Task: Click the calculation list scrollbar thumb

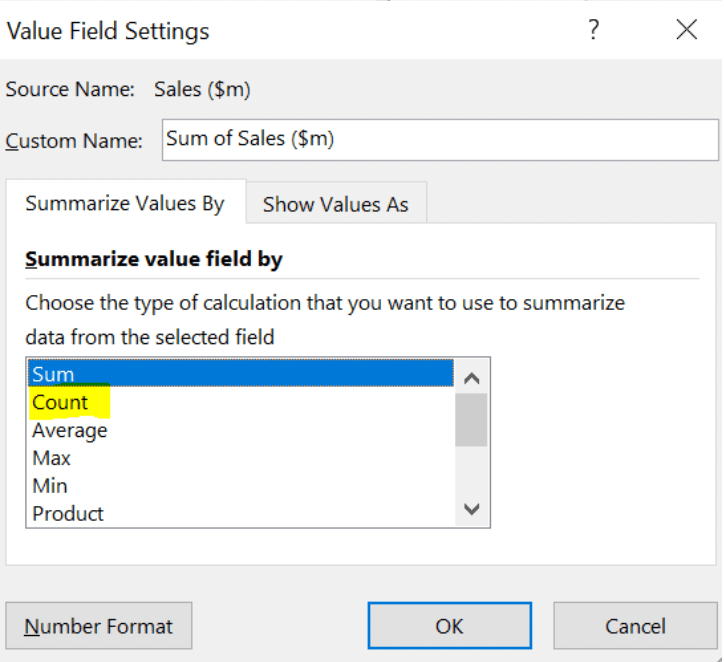Action: pyautogui.click(x=472, y=419)
